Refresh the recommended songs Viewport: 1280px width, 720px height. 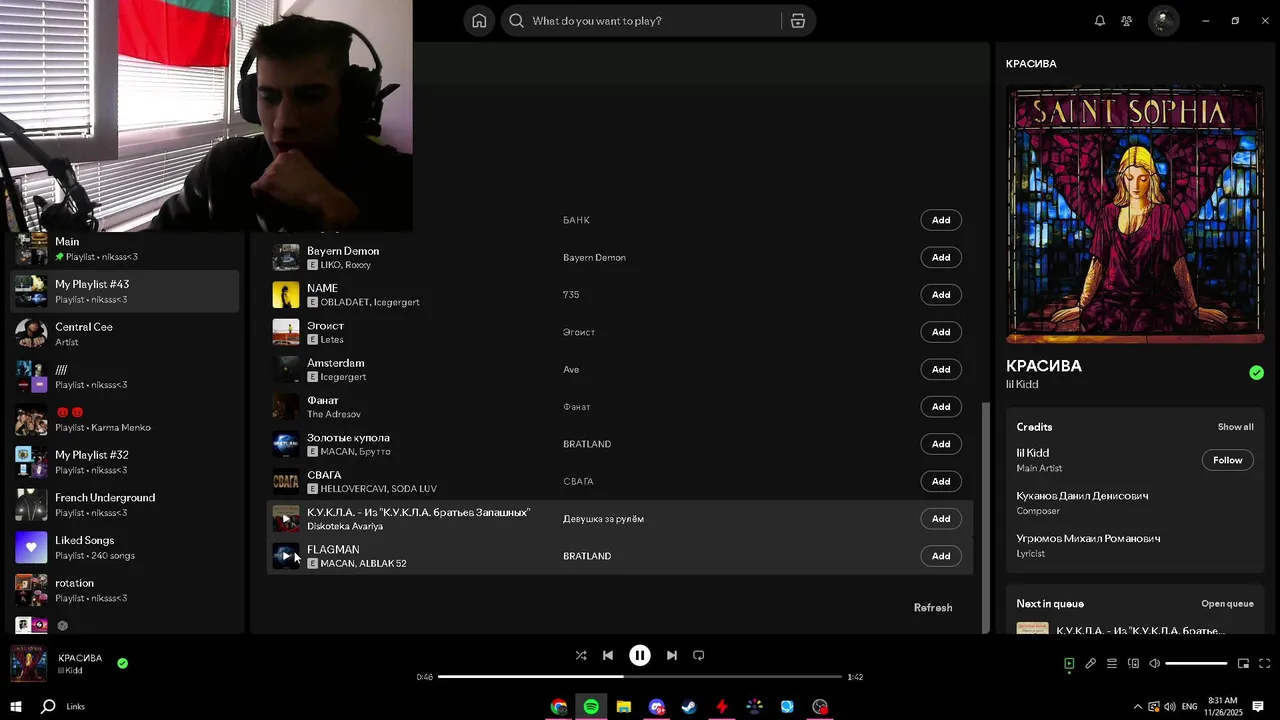pos(933,608)
